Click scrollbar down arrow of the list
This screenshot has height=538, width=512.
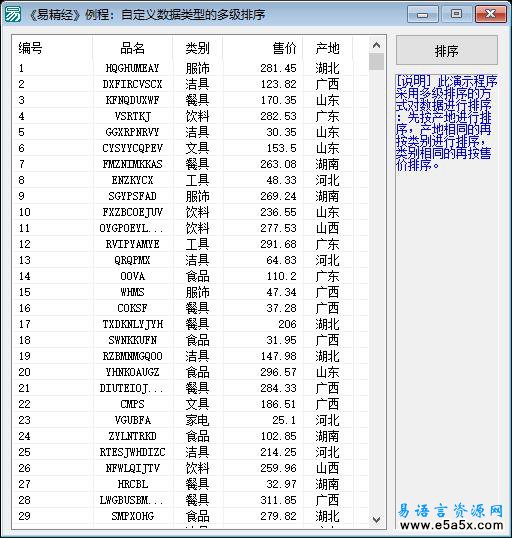point(376,519)
